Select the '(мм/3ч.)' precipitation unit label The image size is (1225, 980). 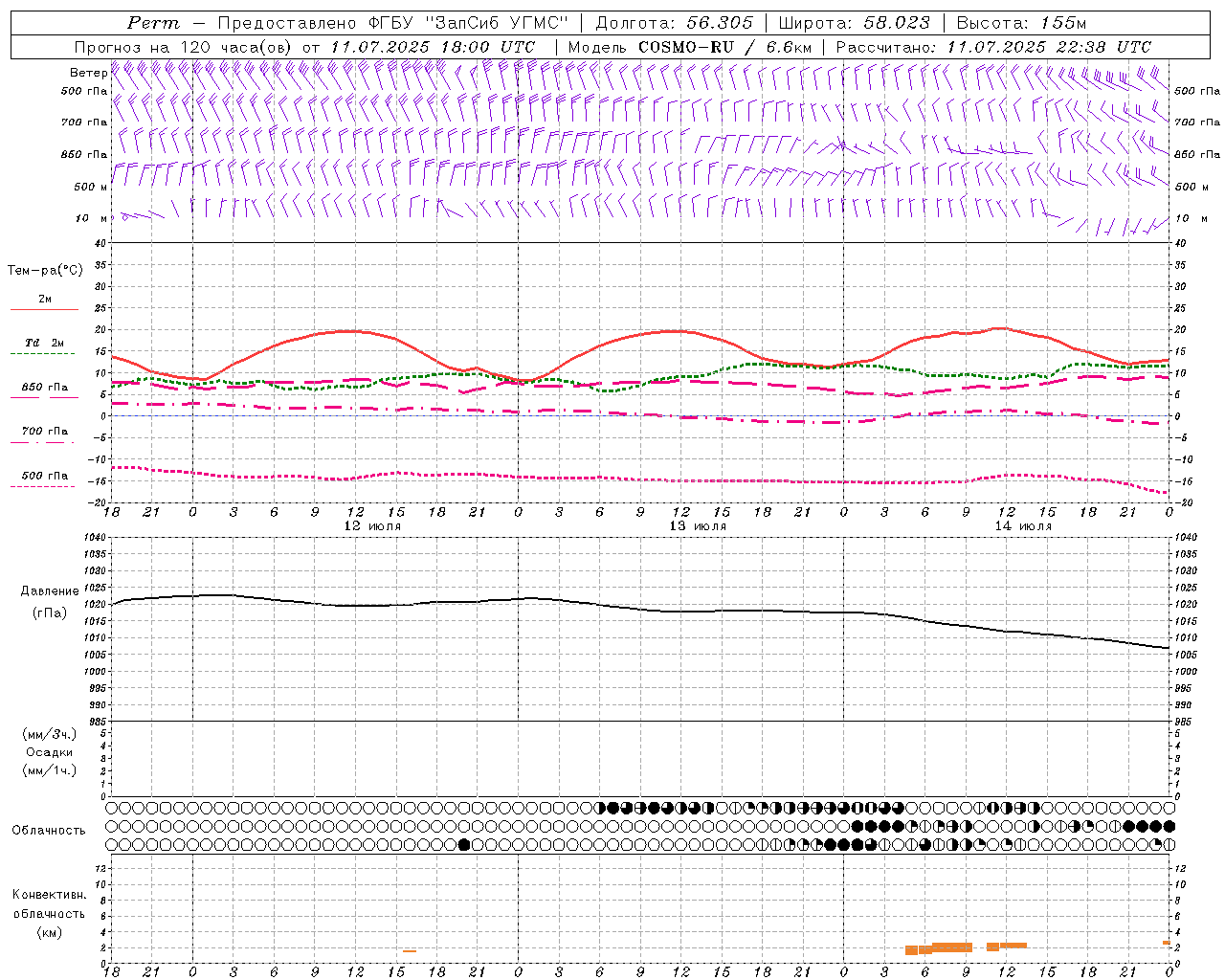pyautogui.click(x=50, y=734)
